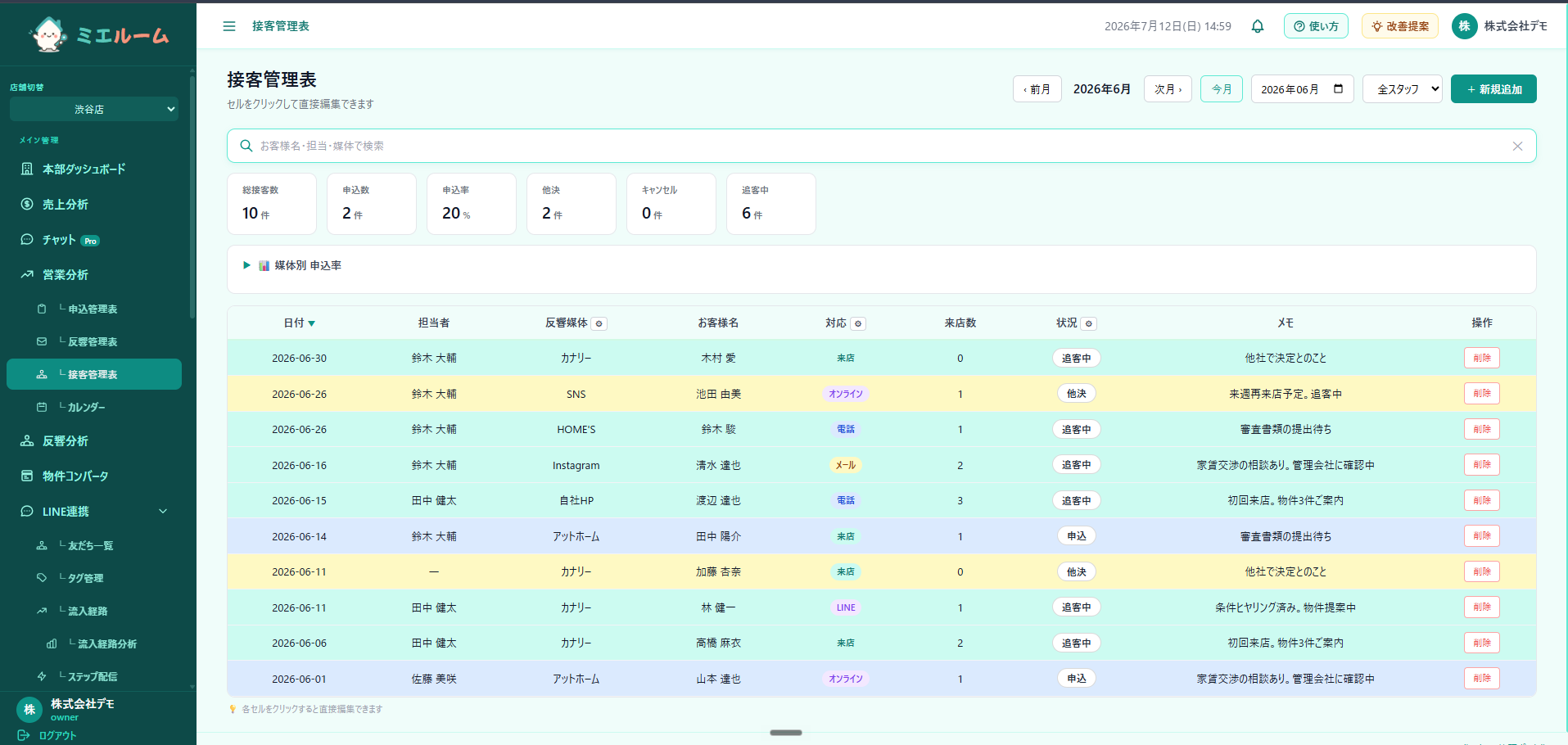Open 反響管理表 in the sidebar

point(94,341)
